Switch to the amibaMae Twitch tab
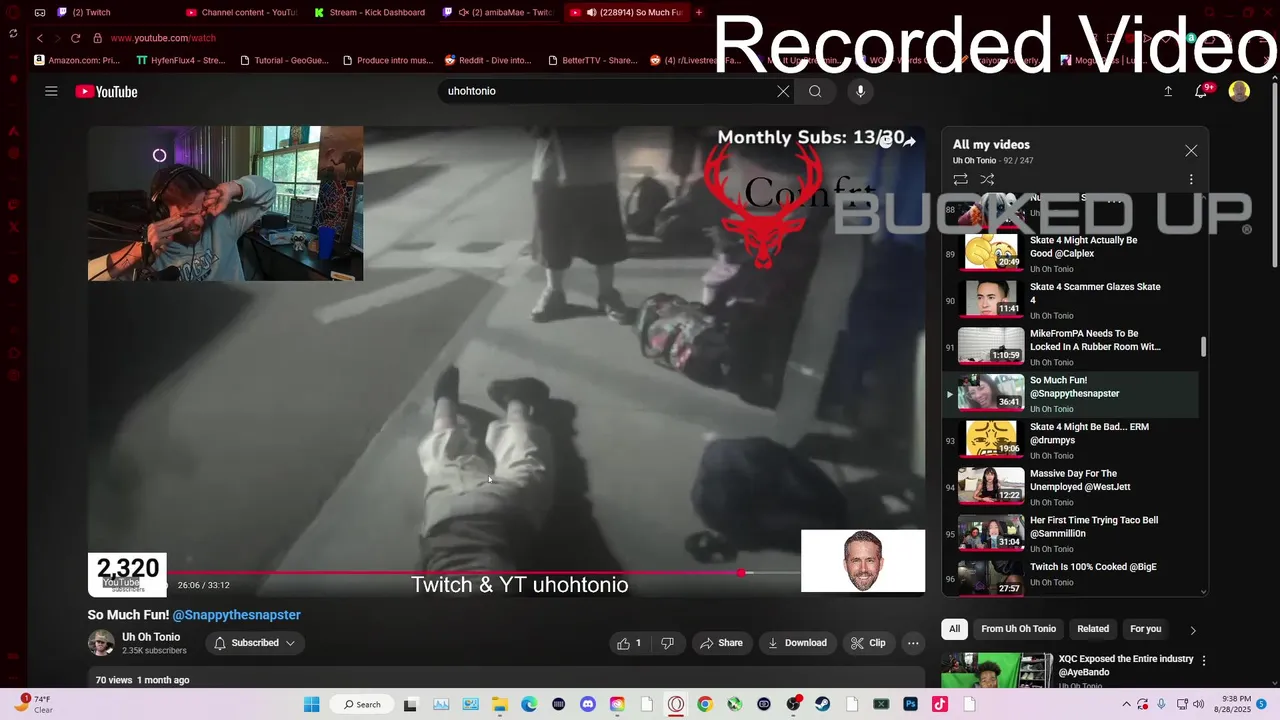 coord(499,12)
